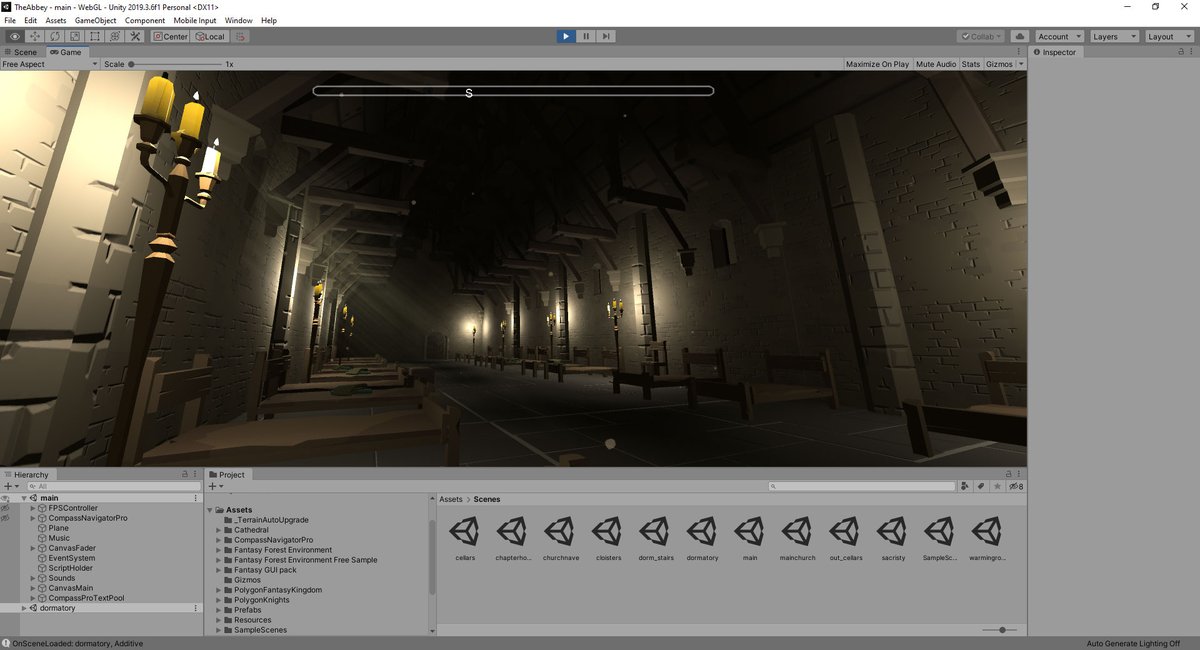Adjust the Game view Scale slider
The image size is (1200, 650).
175,64
